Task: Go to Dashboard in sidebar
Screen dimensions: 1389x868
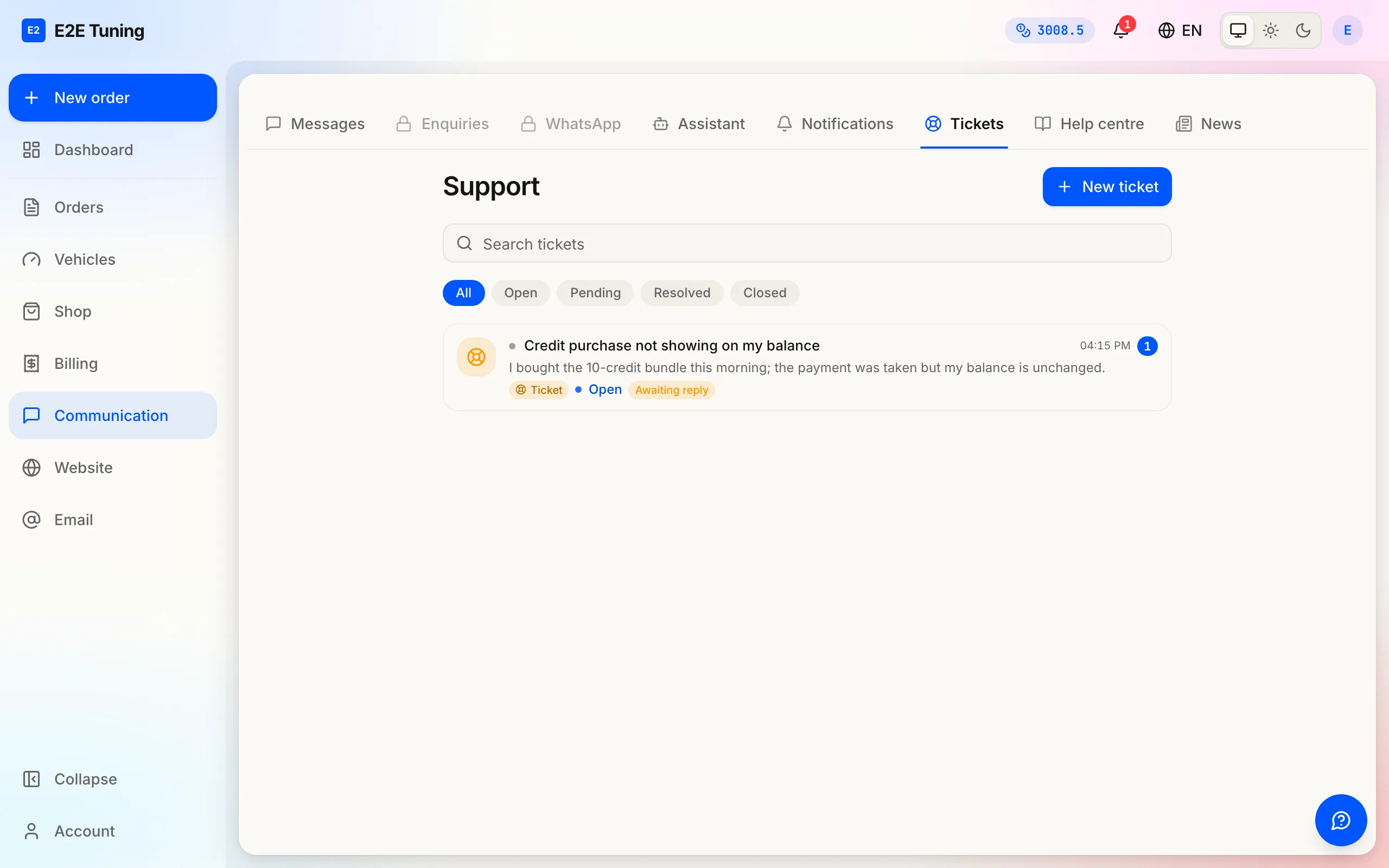Action: coord(112,150)
